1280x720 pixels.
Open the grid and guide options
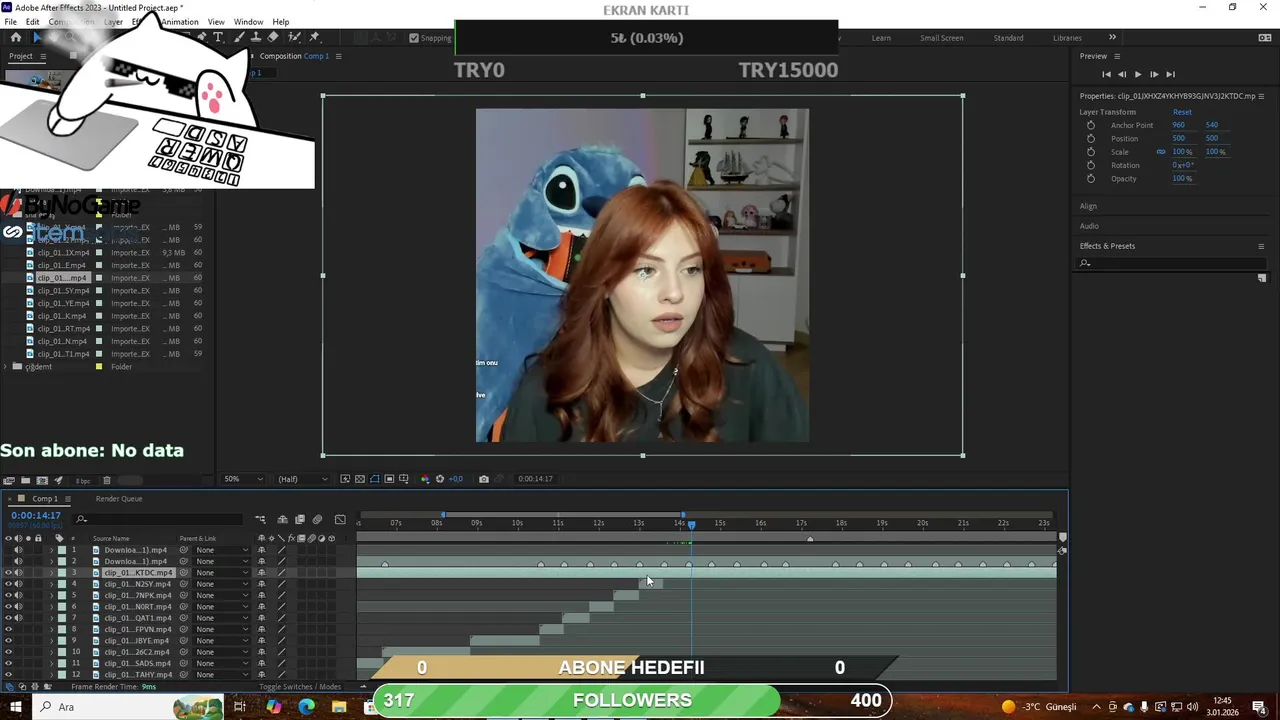tap(404, 479)
